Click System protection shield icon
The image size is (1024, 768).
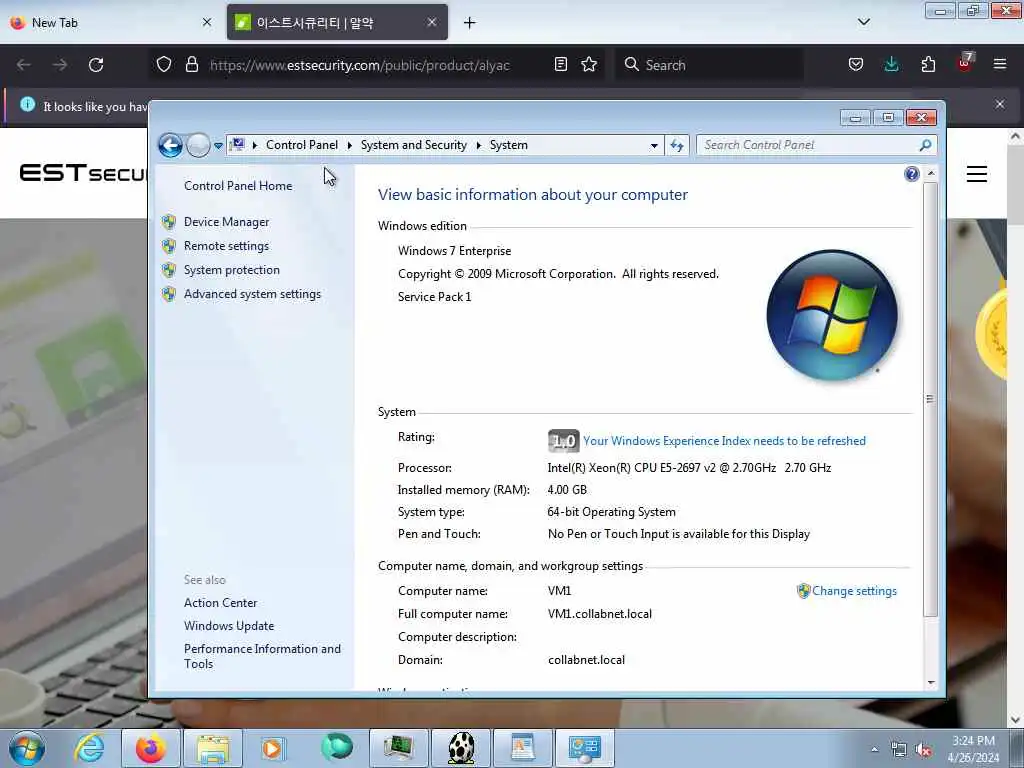pyautogui.click(x=169, y=270)
